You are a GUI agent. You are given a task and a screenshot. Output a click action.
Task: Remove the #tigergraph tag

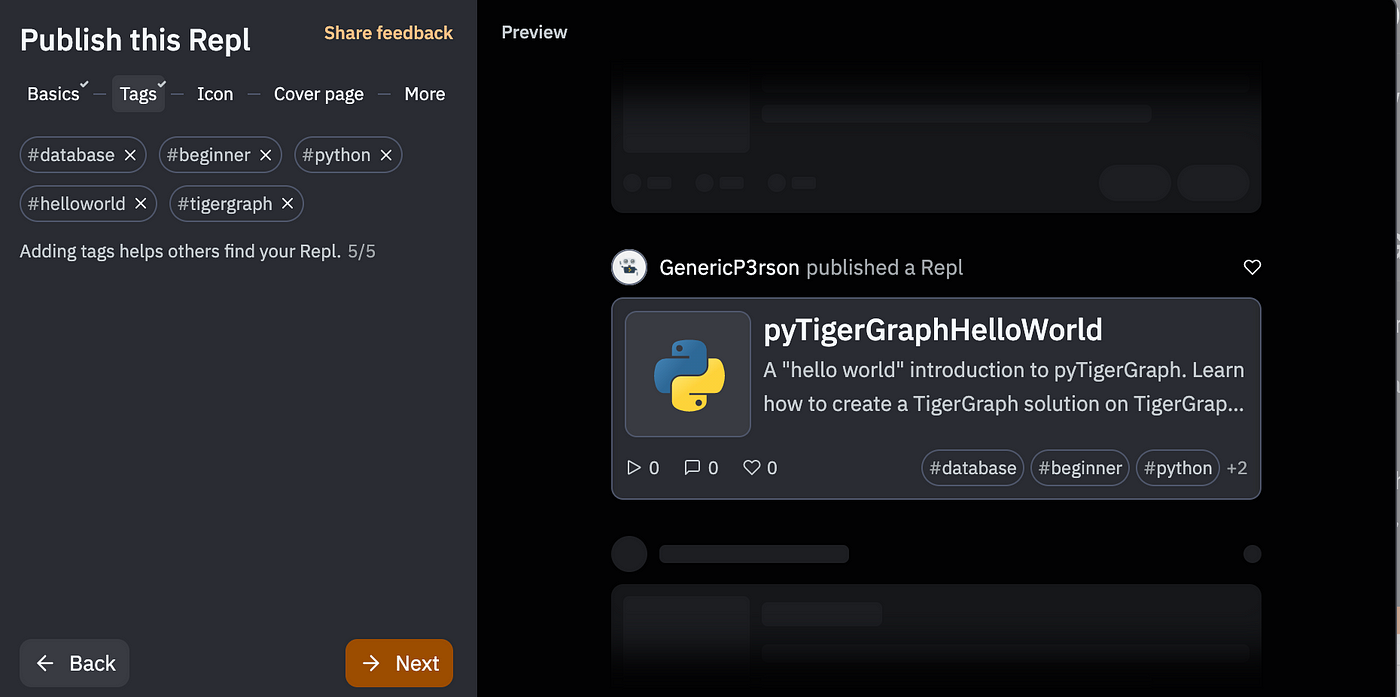click(287, 204)
